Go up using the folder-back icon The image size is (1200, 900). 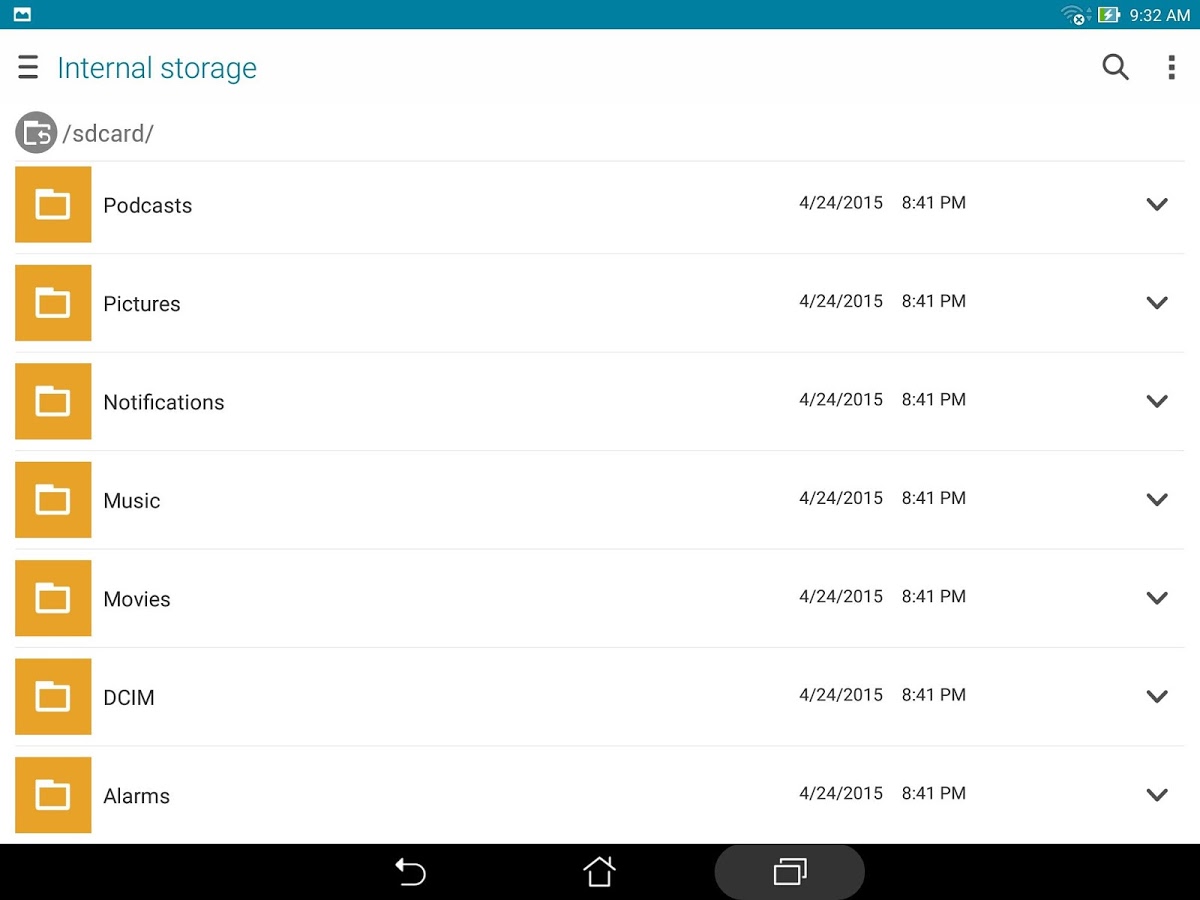click(x=36, y=132)
